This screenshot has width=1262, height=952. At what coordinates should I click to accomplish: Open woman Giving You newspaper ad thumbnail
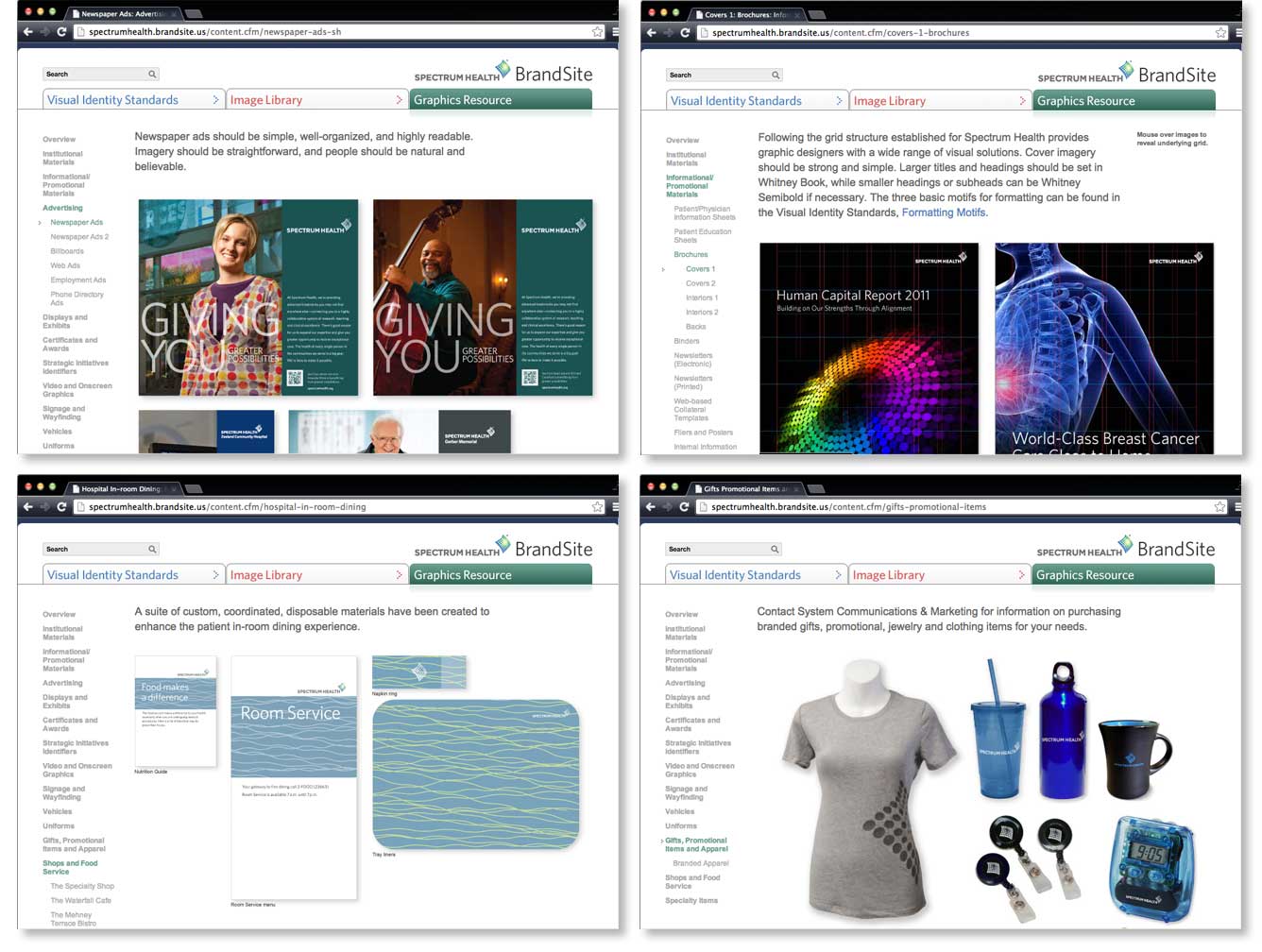coord(248,297)
